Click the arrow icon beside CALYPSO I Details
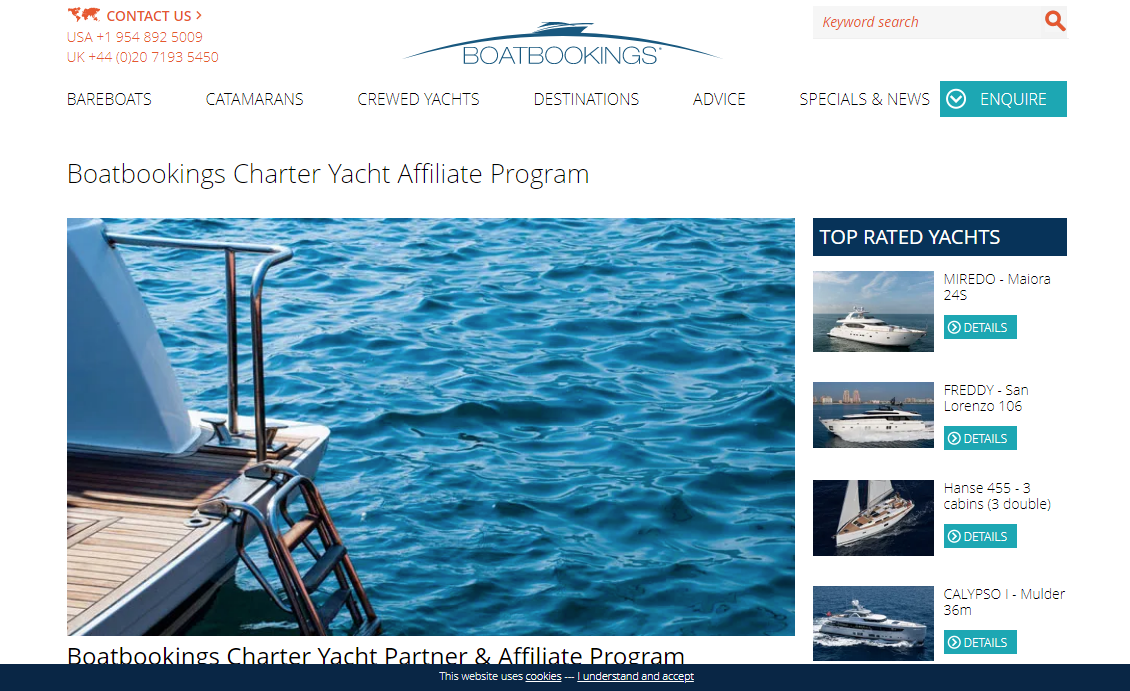1130x691 pixels. pyautogui.click(x=954, y=643)
